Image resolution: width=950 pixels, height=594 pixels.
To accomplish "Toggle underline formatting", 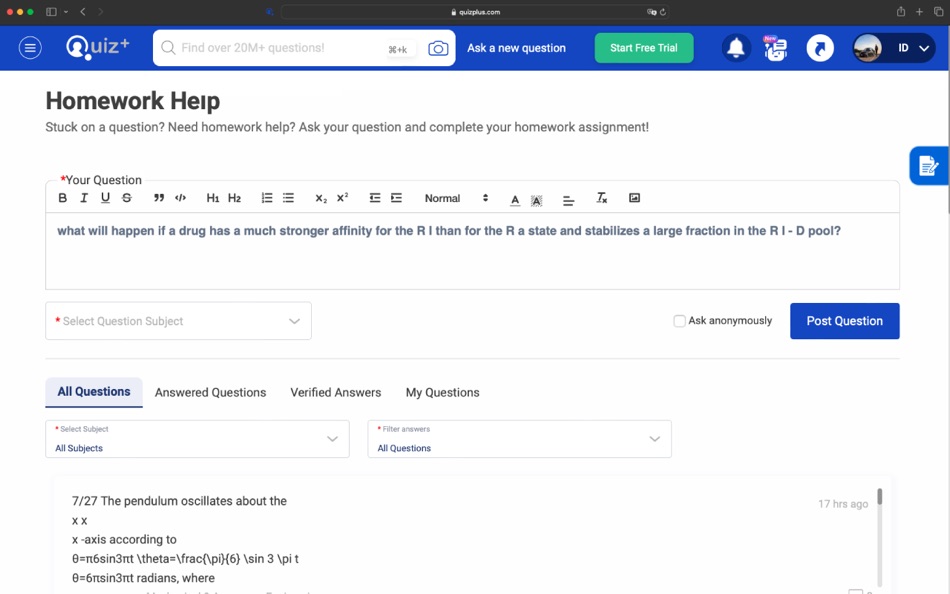I will click(x=105, y=198).
